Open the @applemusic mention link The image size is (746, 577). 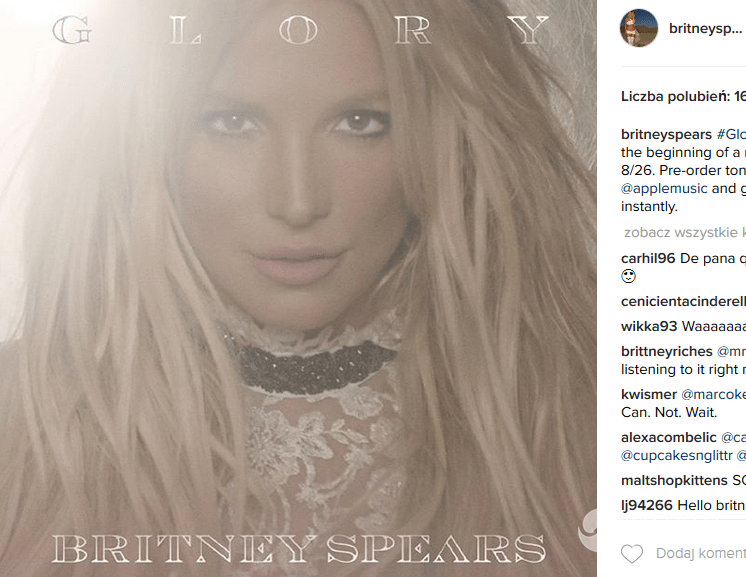pyautogui.click(x=664, y=188)
